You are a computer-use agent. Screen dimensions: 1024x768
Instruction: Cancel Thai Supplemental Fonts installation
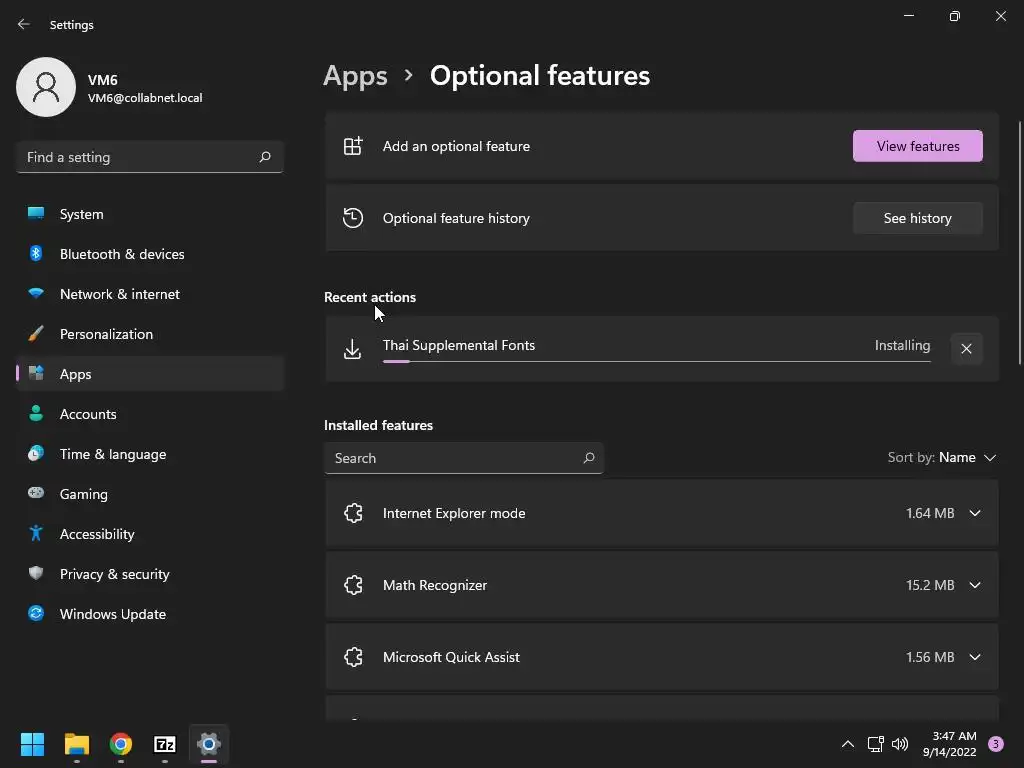click(x=966, y=349)
